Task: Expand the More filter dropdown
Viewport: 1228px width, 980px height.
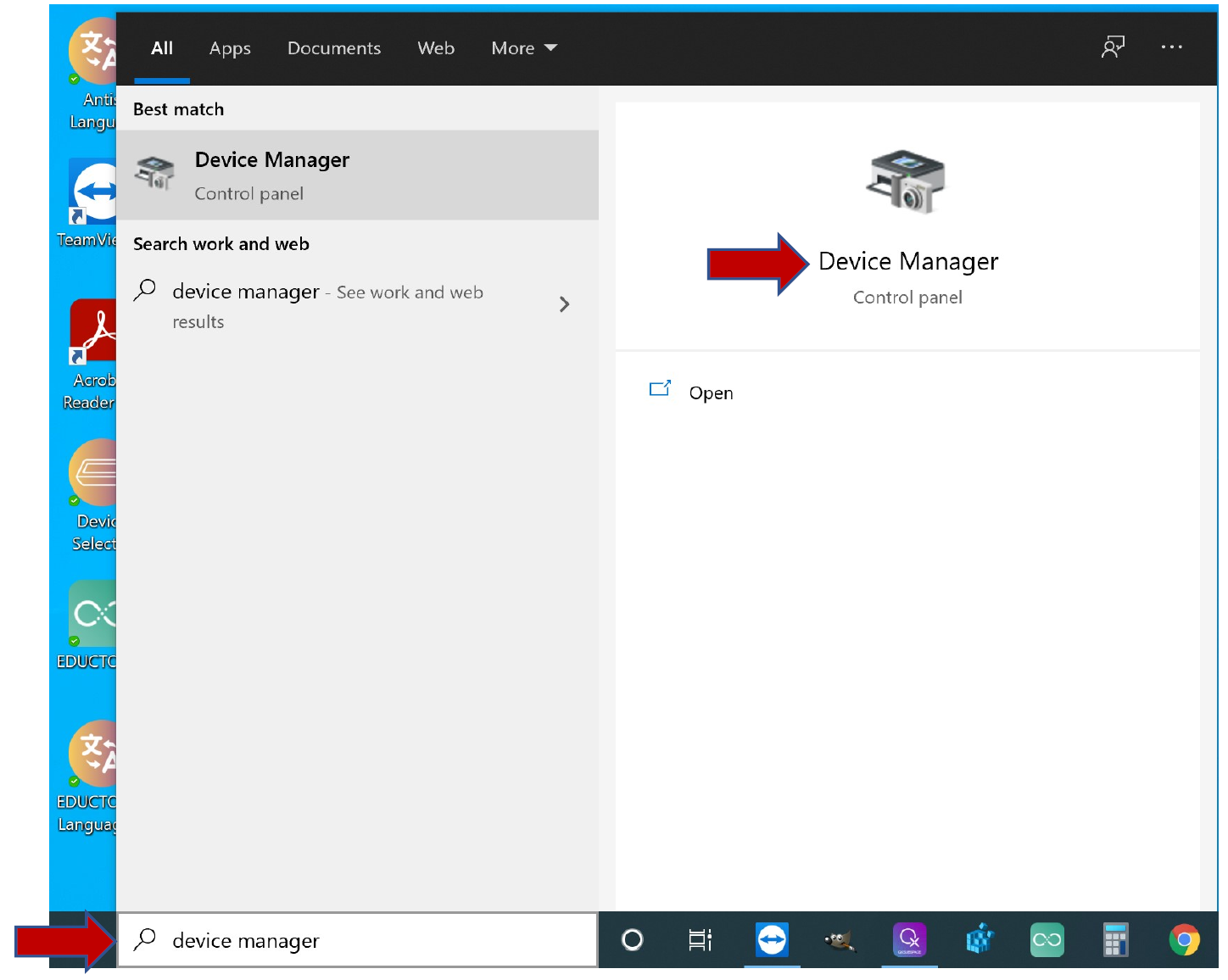Action: pyautogui.click(x=523, y=48)
